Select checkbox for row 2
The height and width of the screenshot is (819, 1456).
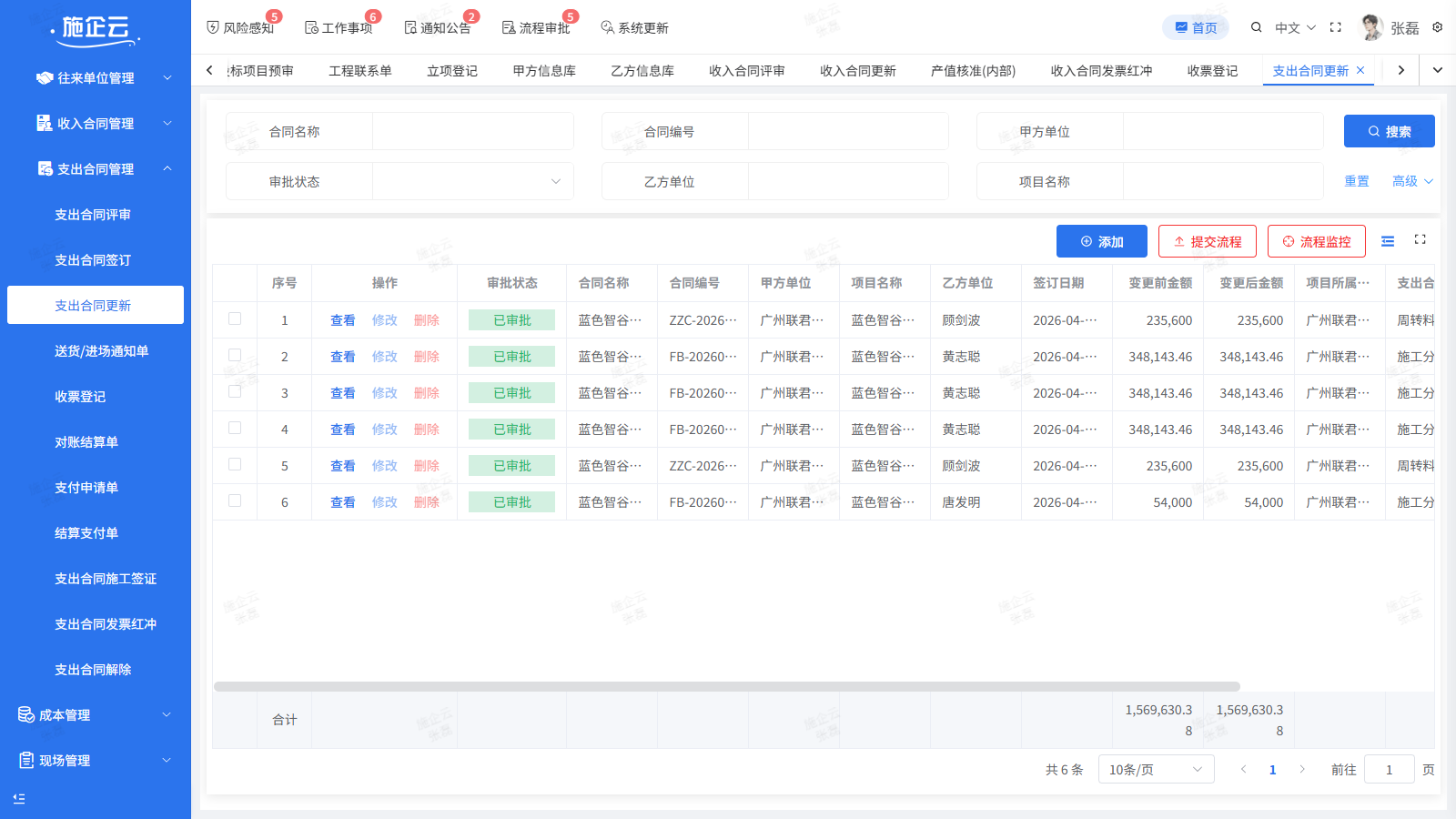(x=235, y=355)
